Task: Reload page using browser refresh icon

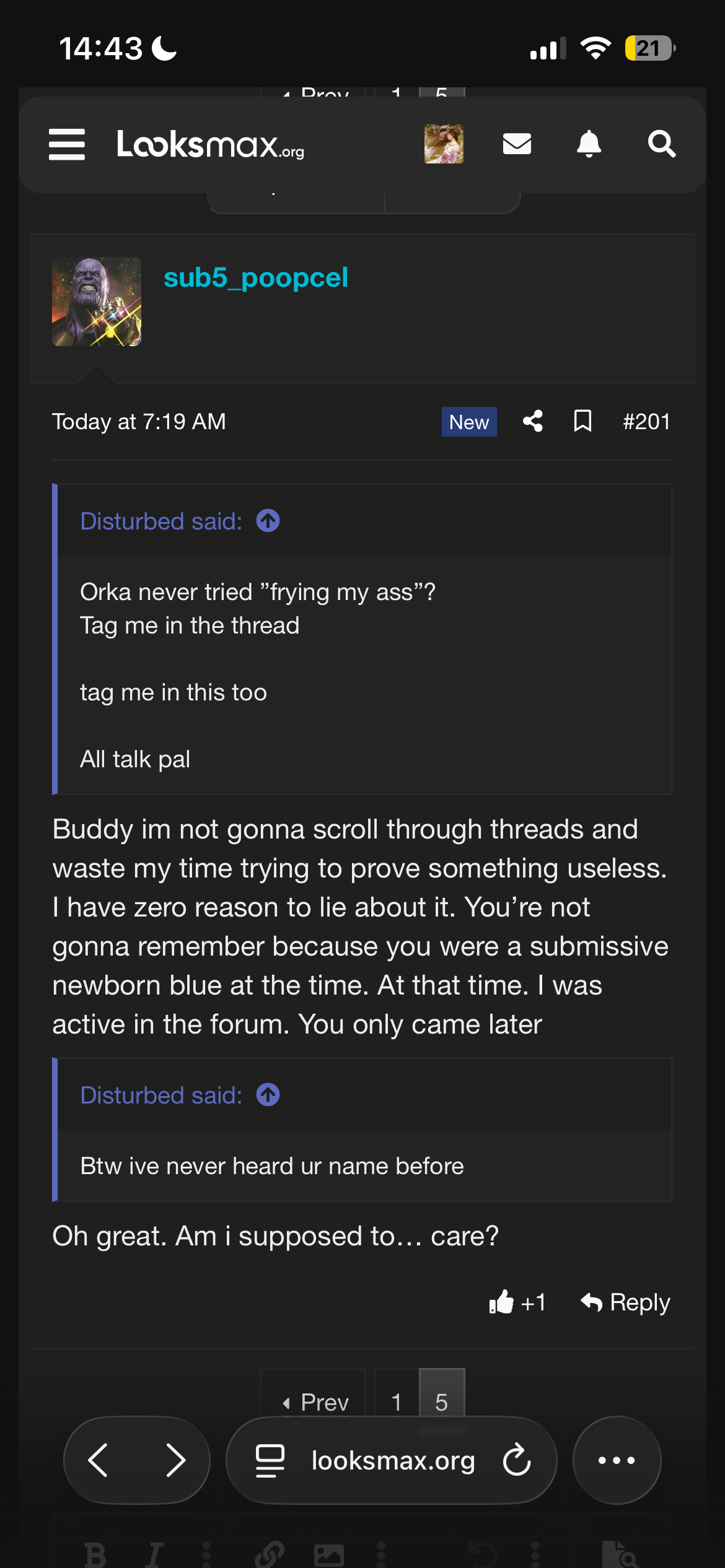Action: click(x=517, y=1460)
